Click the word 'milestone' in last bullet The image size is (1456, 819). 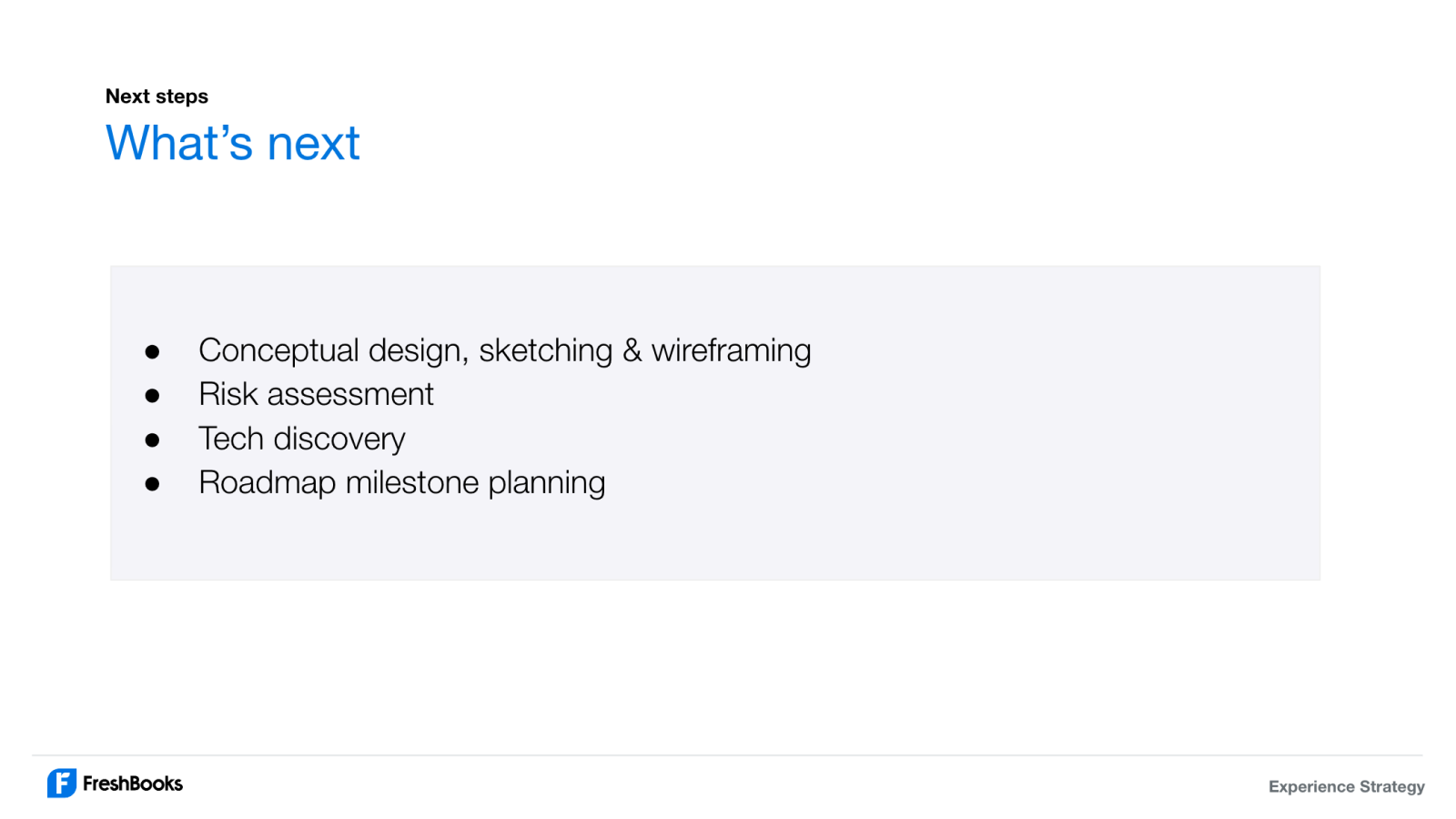pyautogui.click(x=412, y=483)
